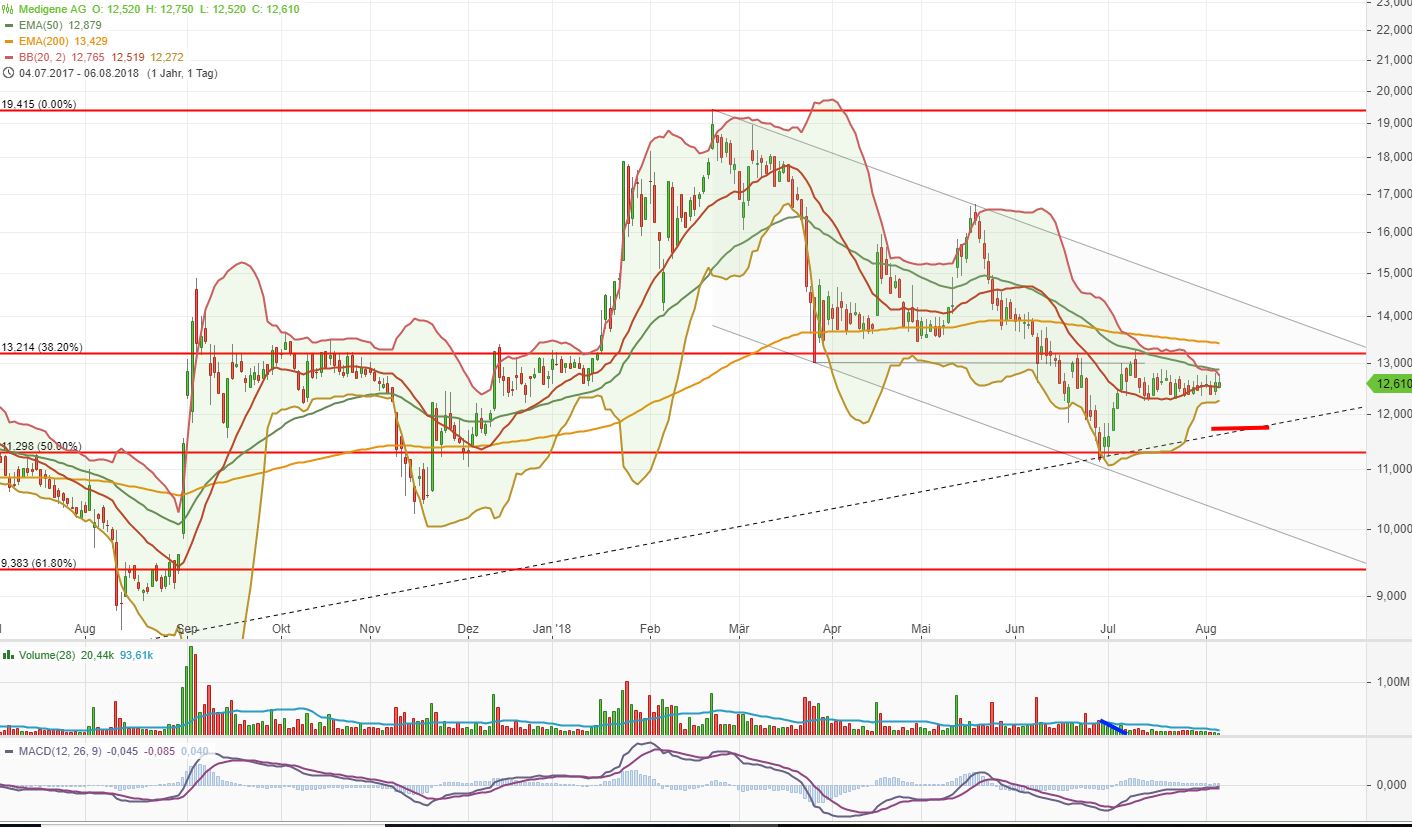Click the 38.20% Fibonacci level label
Image resolution: width=1412 pixels, height=827 pixels.
(42, 347)
